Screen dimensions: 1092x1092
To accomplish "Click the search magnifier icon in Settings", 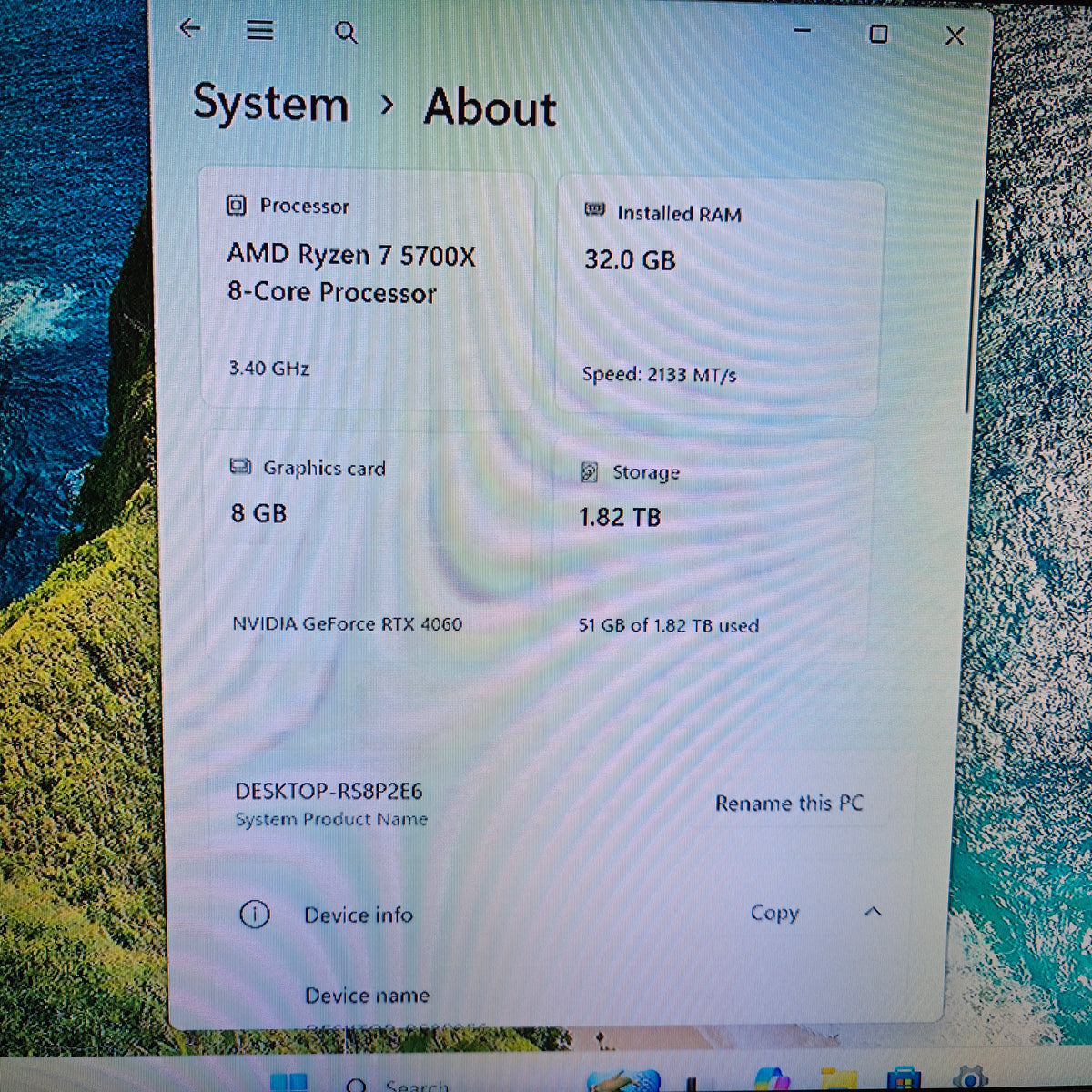I will click(346, 33).
